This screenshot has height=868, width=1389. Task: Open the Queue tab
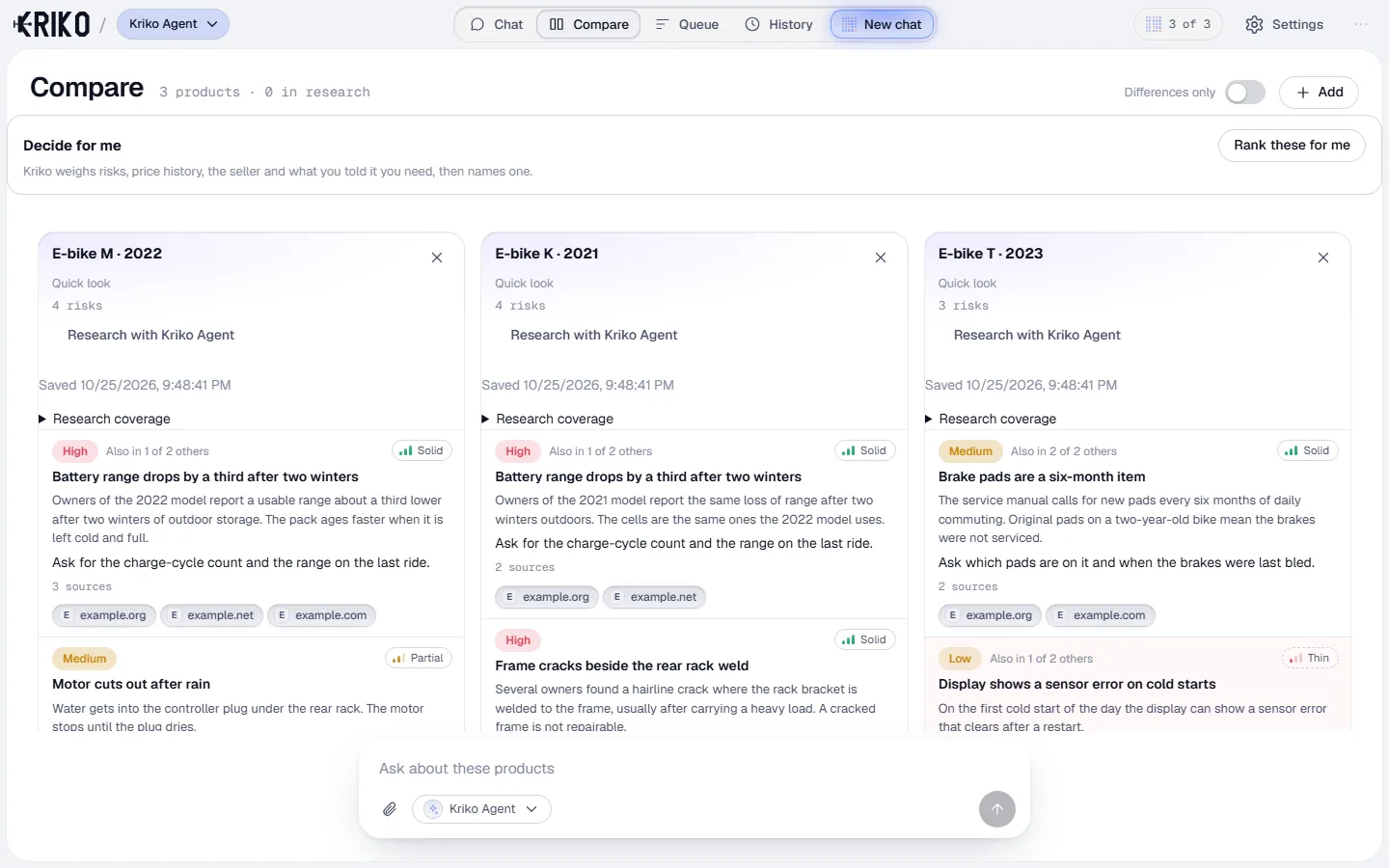[x=687, y=24]
